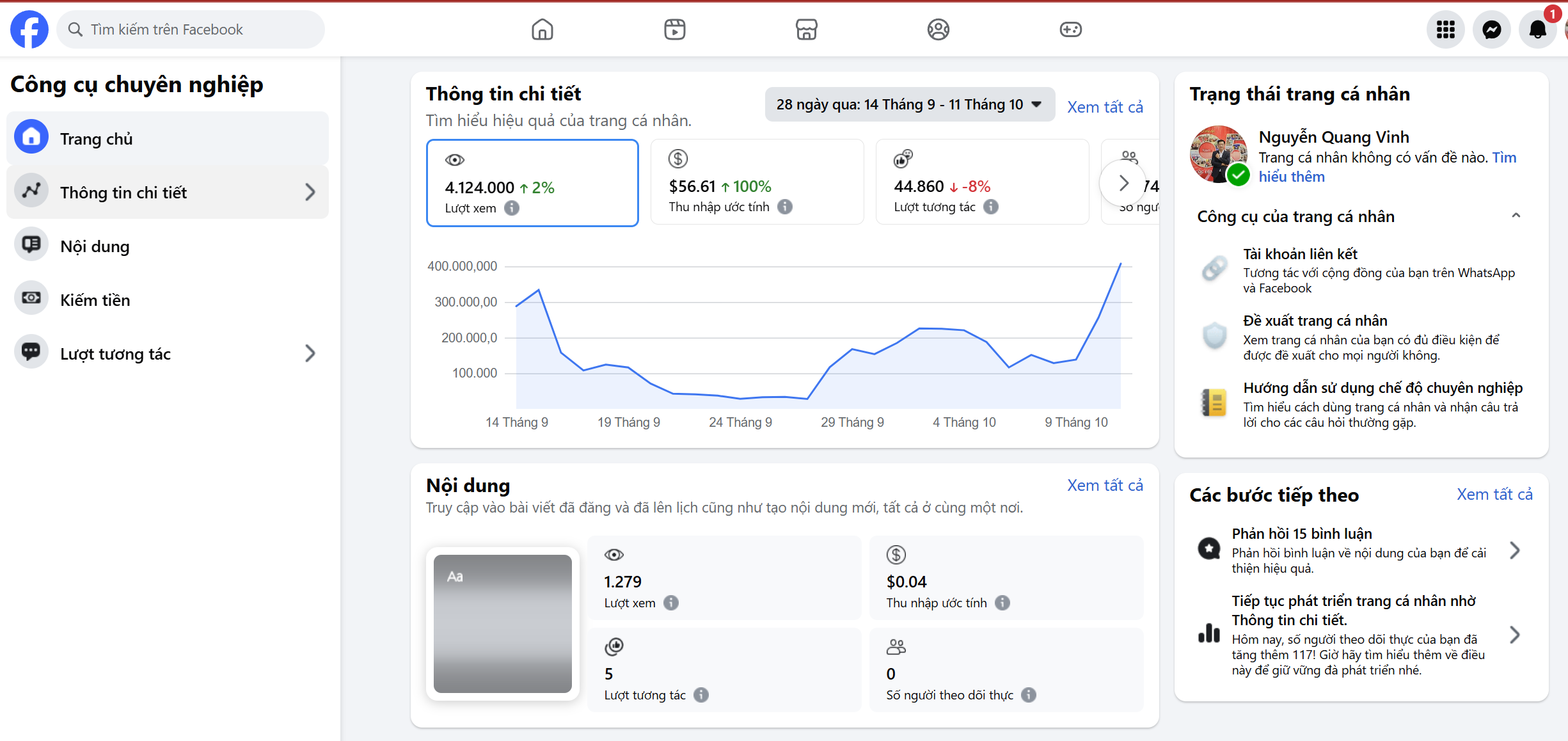Click info icon next to Thu nhập ước tính
The width and height of the screenshot is (1568, 741).
point(785,207)
